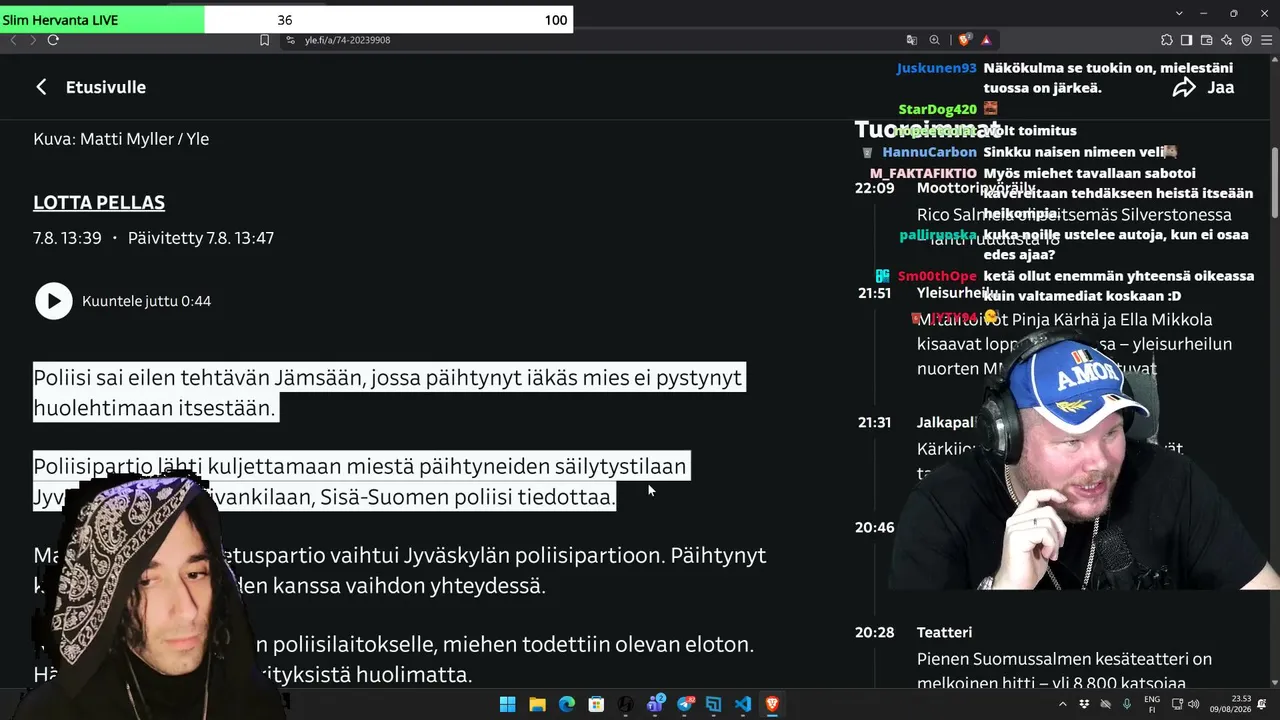Viewport: 1280px width, 720px height.
Task: Open Telegram from the taskbar
Action: click(x=685, y=704)
